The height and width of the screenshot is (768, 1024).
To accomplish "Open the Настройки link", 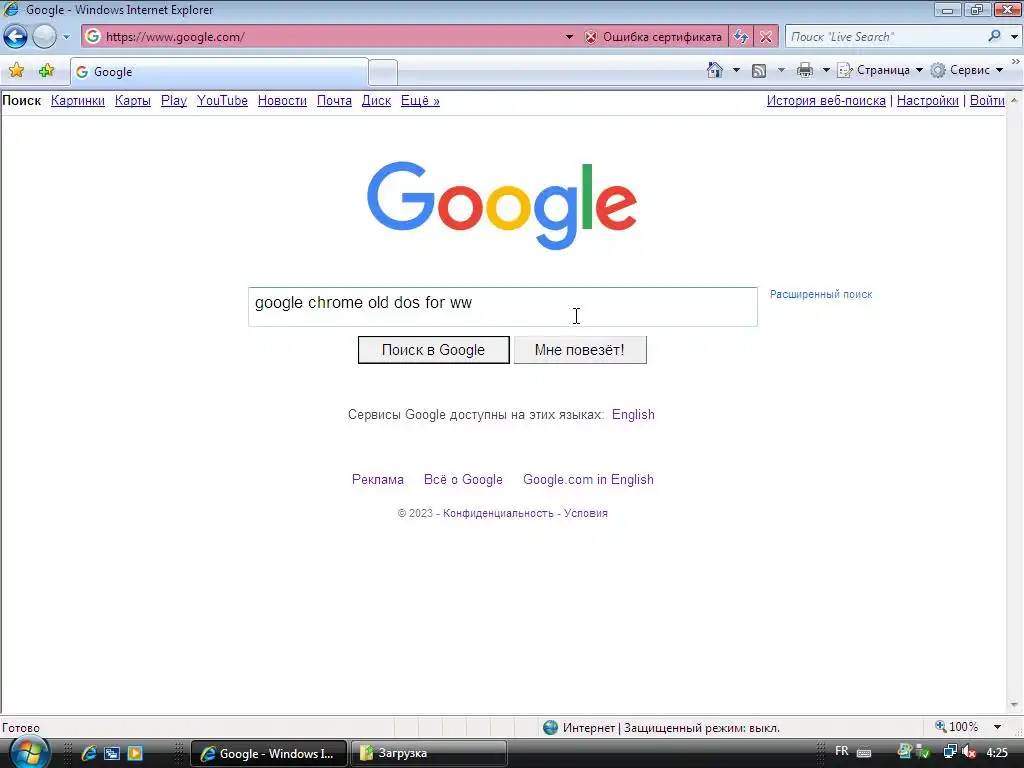I will (x=927, y=101).
